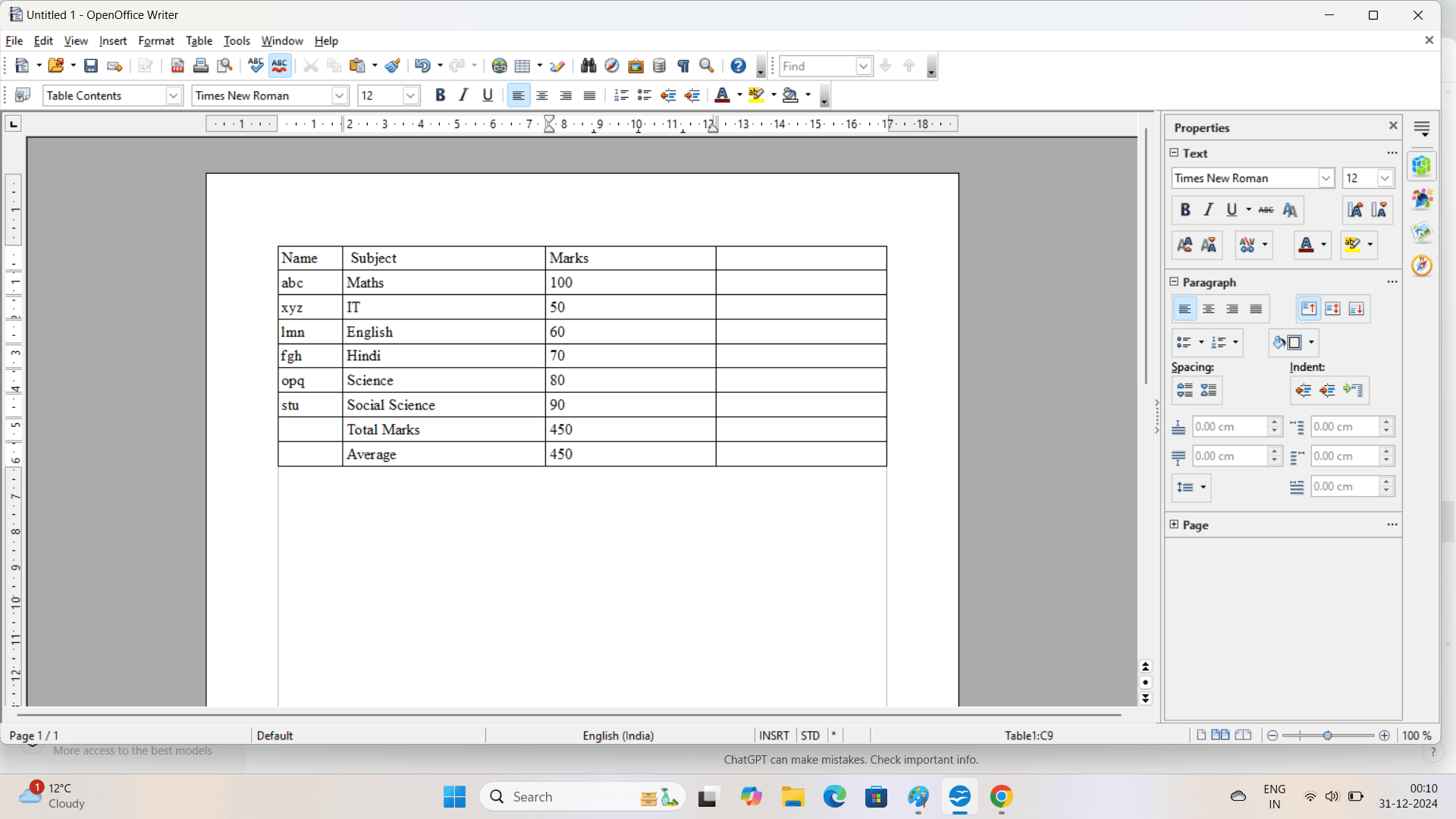Screen dimensions: 1456x819
Task: Open Find & Replace binoculars icon
Action: [588, 66]
